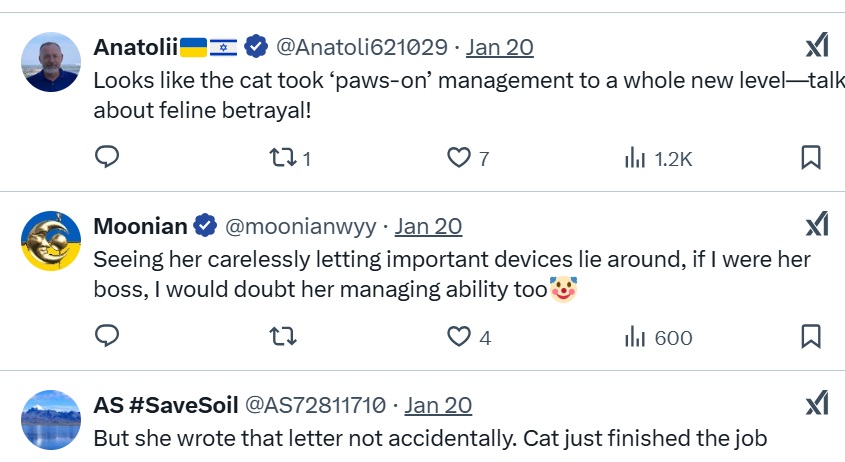The height and width of the screenshot is (462, 845).
Task: Open AS #SaveSoil display name
Action: pos(166,405)
